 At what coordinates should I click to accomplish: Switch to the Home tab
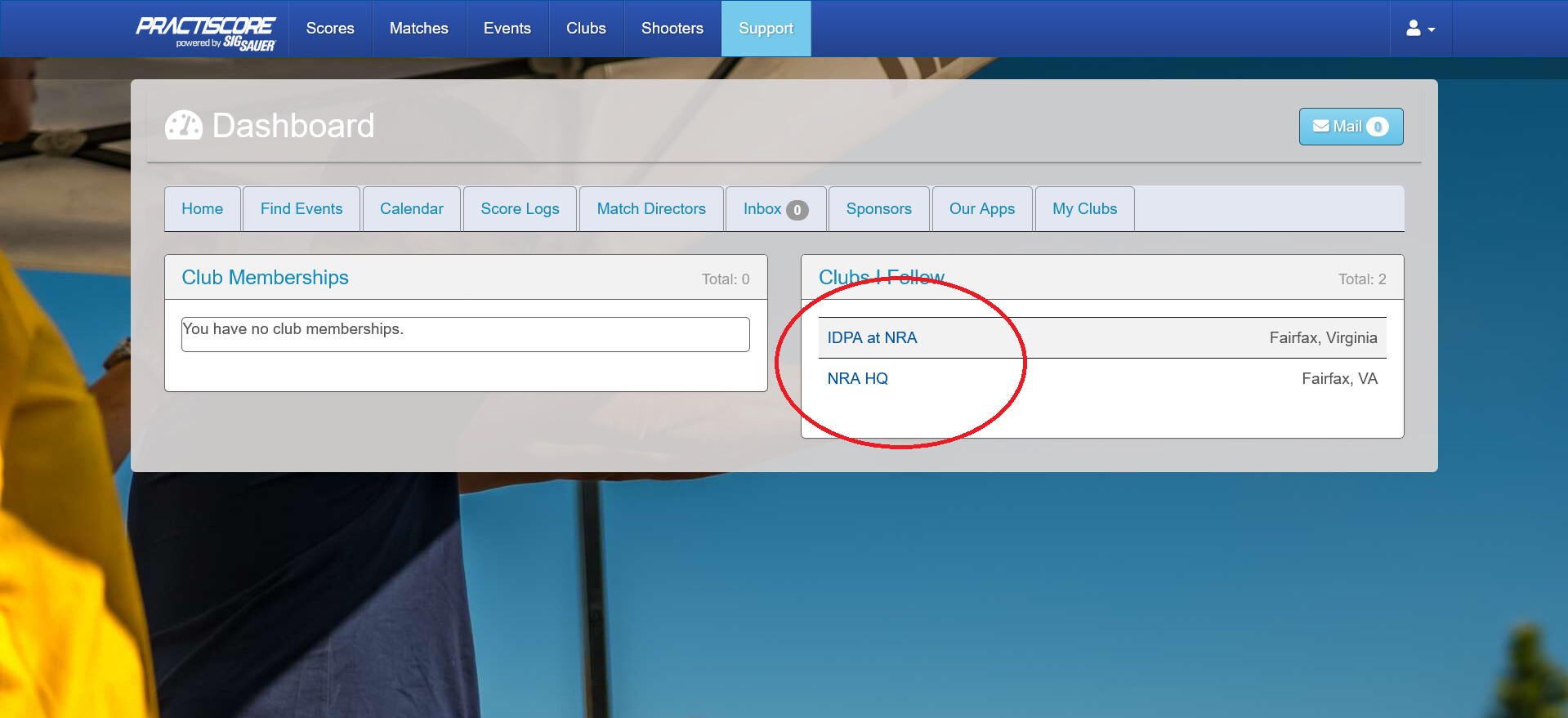(x=203, y=209)
